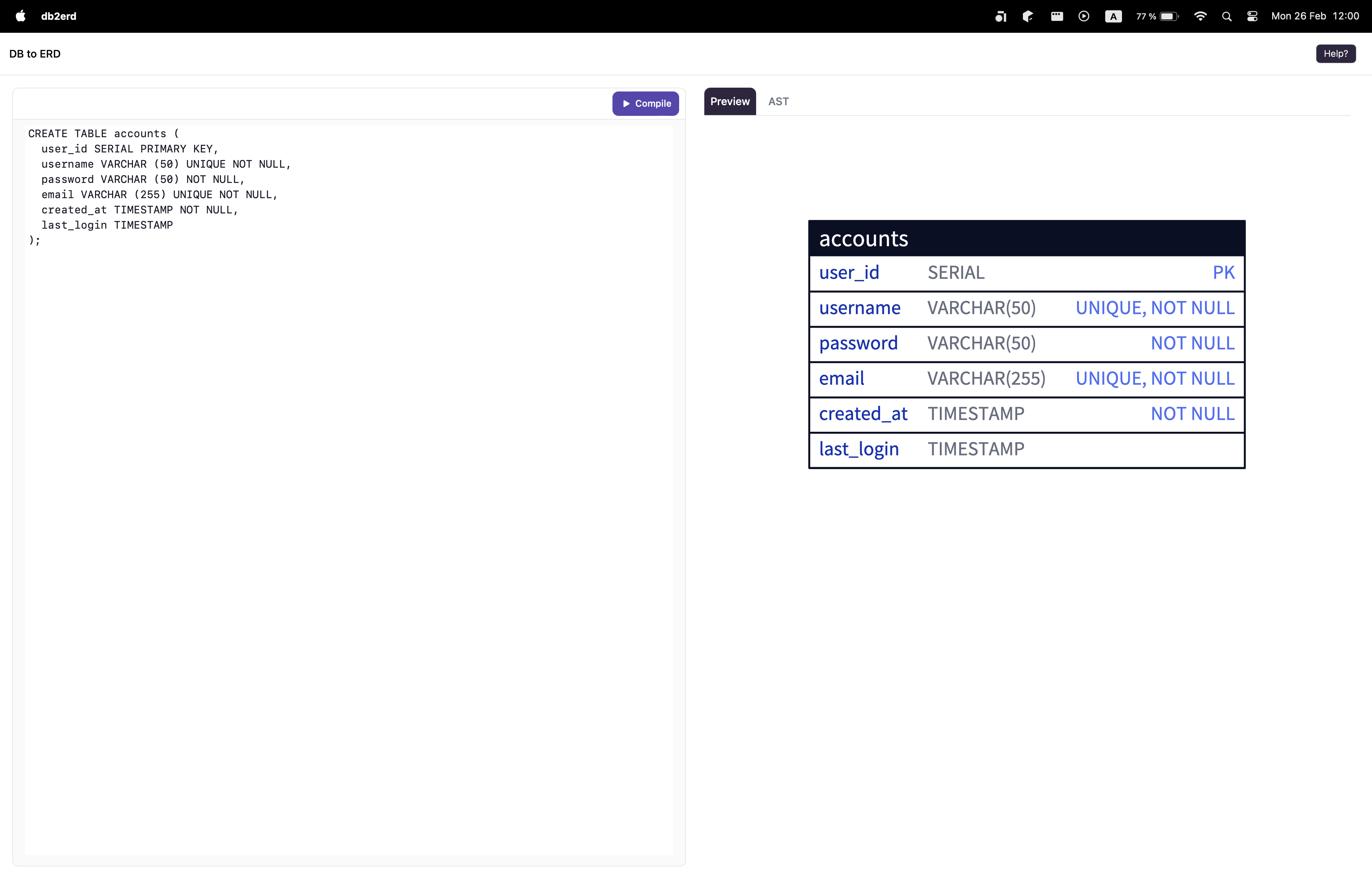Click the DB to ERD title
This screenshot has width=1372, height=891.
35,54
